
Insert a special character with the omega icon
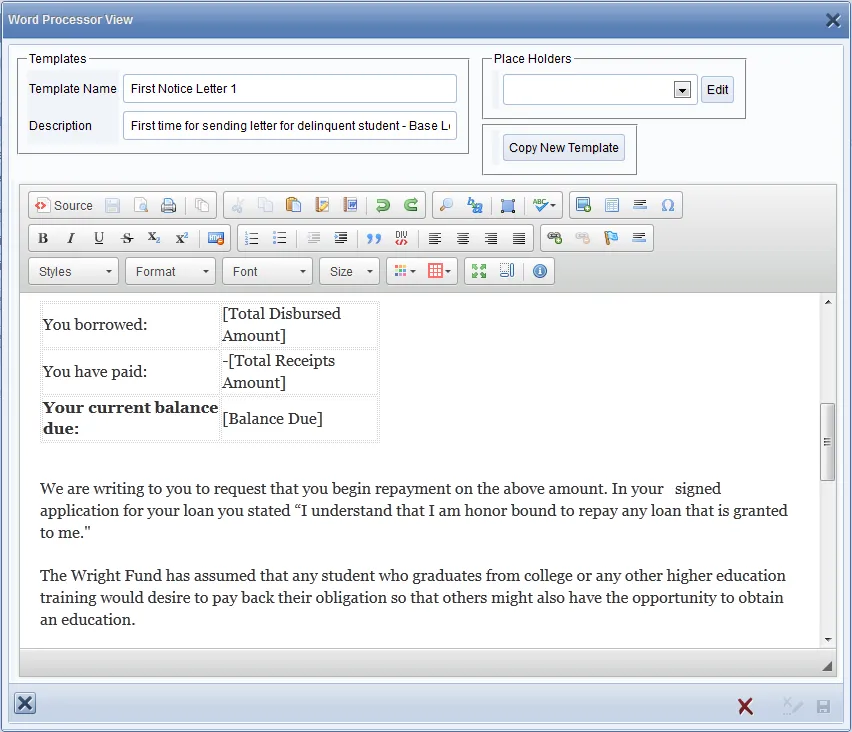coord(667,205)
